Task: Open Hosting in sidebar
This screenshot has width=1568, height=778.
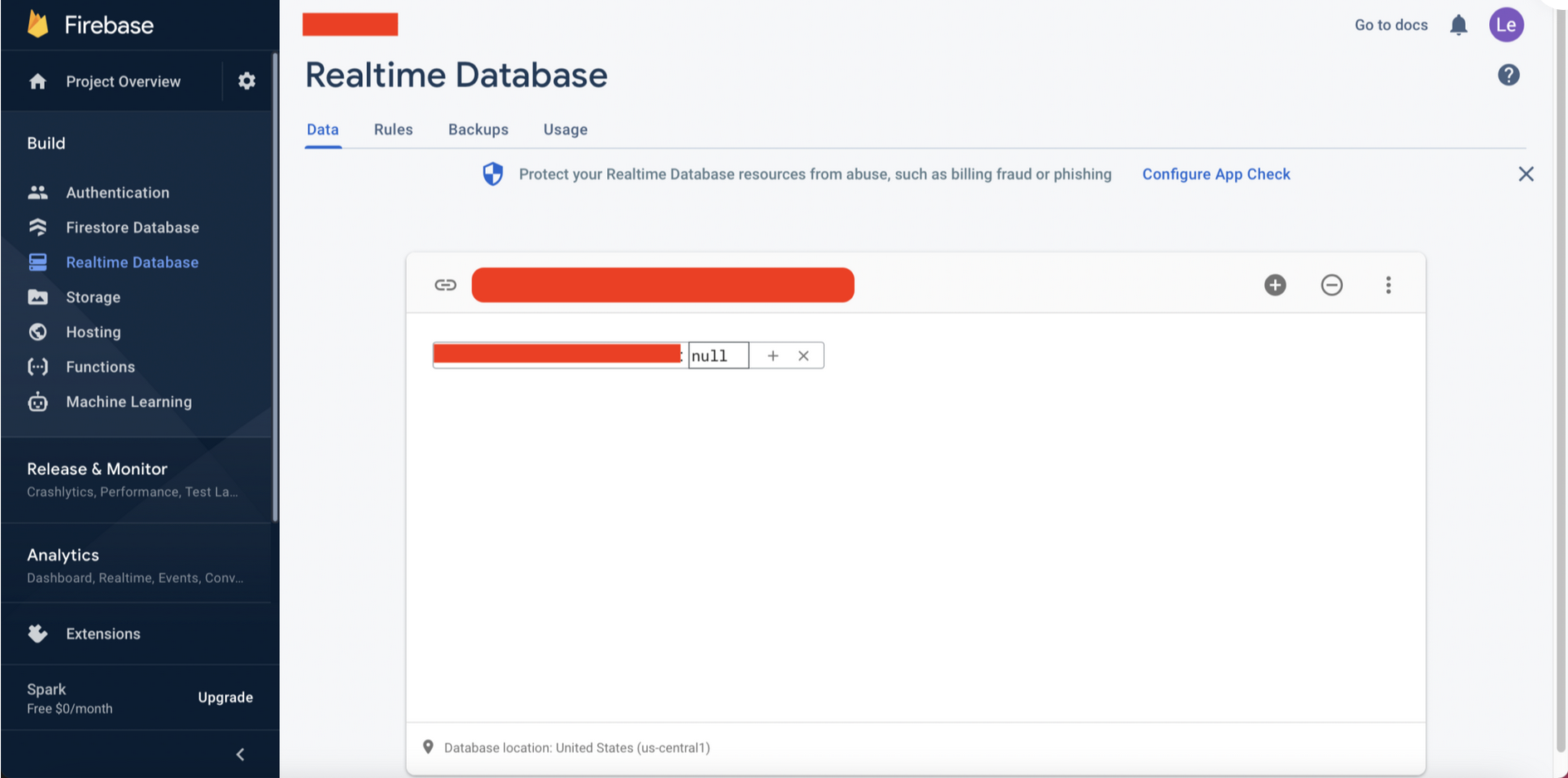Action: 93,332
